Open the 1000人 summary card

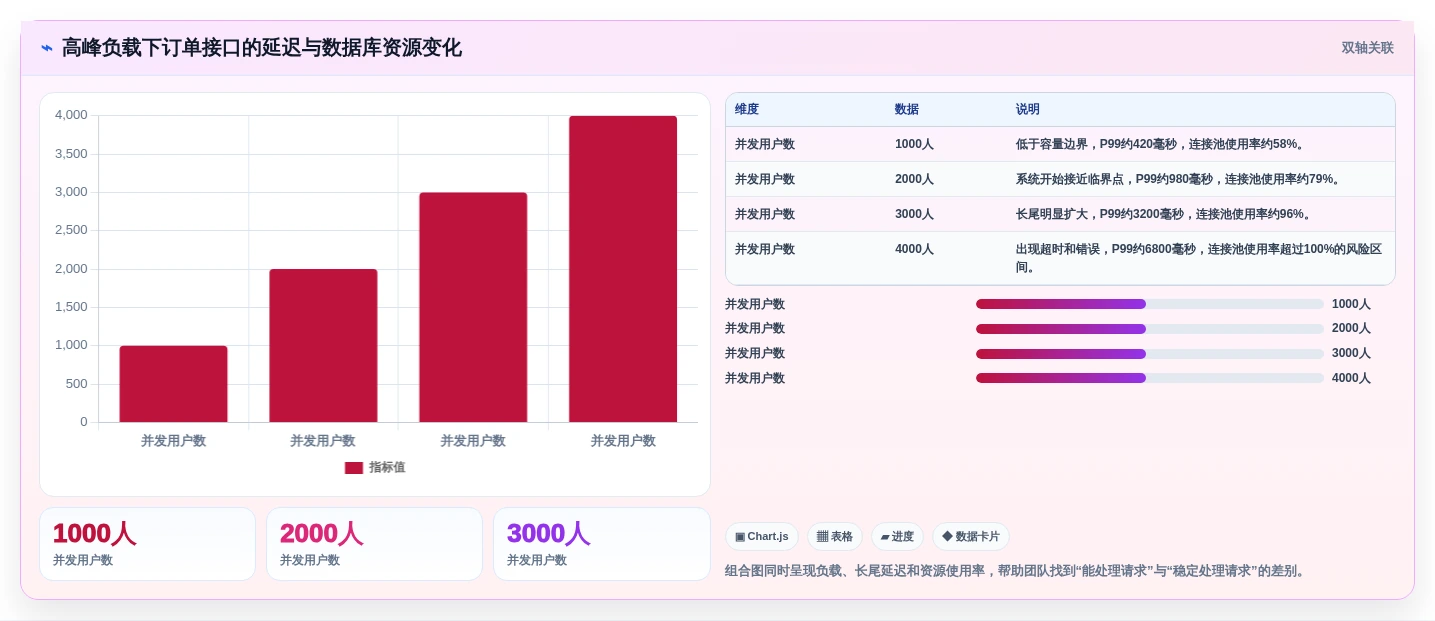coord(147,544)
